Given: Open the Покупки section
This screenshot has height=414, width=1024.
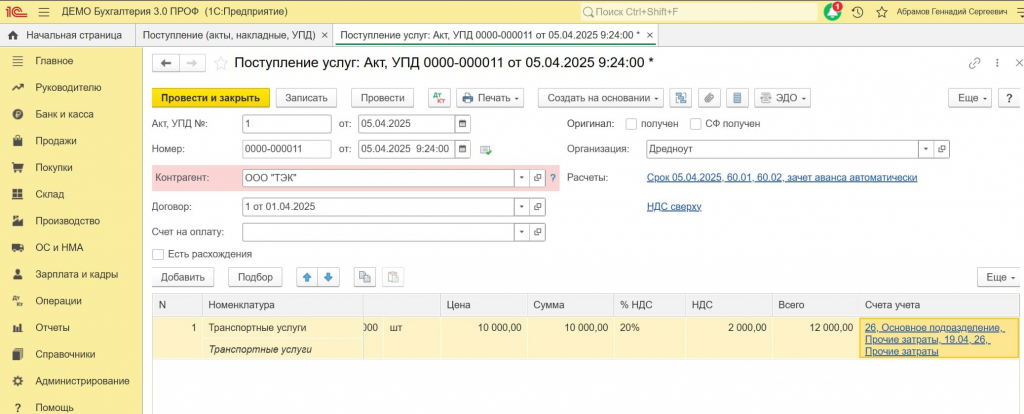Looking at the screenshot, I should [54, 167].
